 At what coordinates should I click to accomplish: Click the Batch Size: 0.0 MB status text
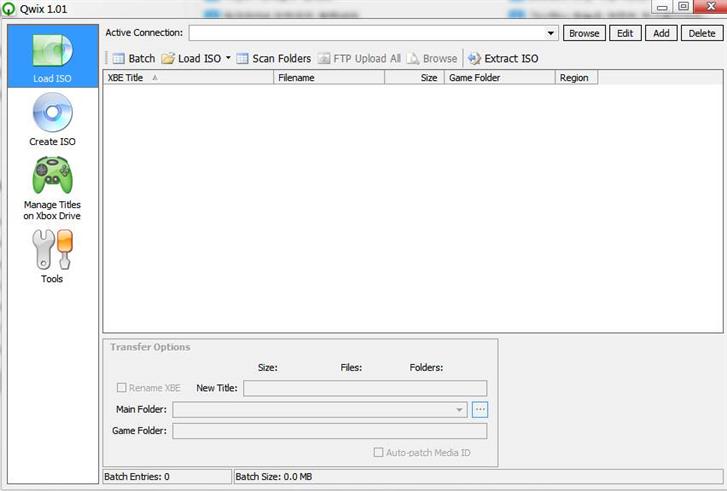[274, 477]
